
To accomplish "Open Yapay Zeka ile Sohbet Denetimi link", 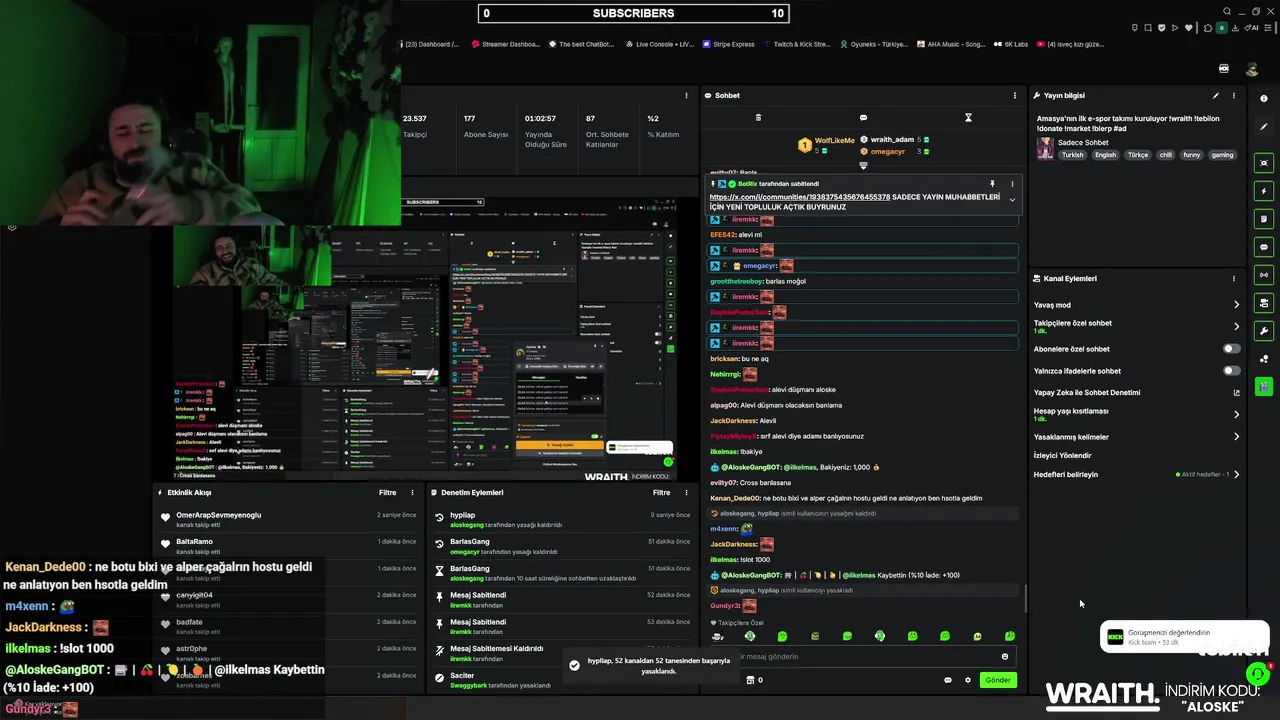I will coord(1087,393).
